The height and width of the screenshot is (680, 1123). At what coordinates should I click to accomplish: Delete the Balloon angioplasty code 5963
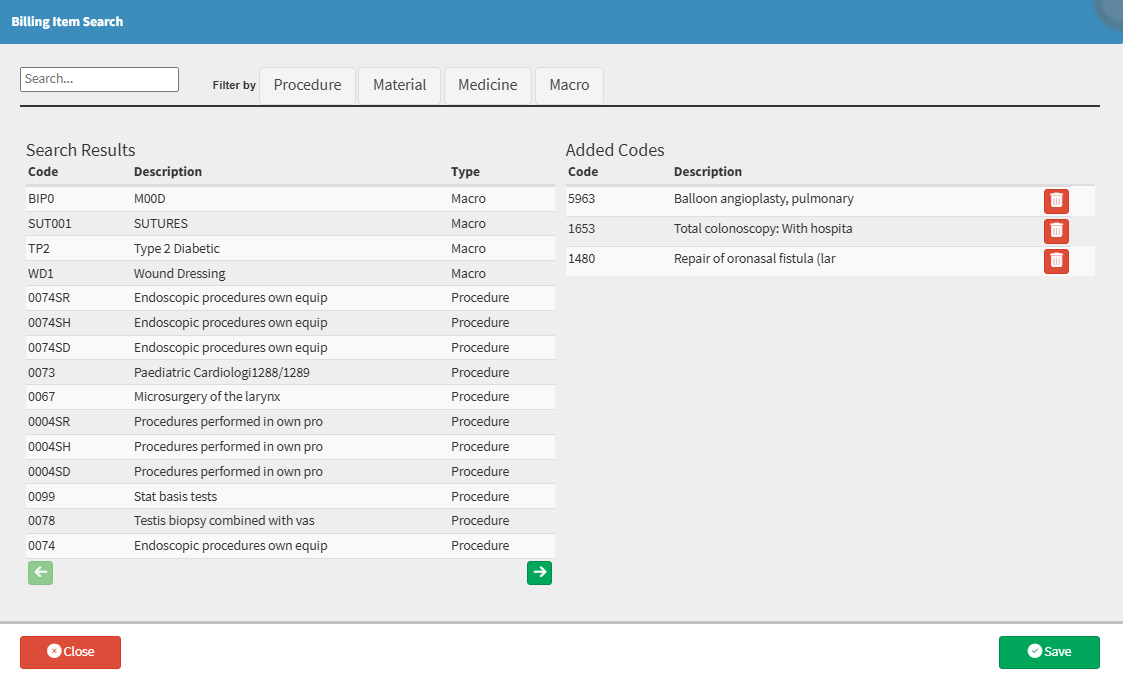coord(1056,201)
